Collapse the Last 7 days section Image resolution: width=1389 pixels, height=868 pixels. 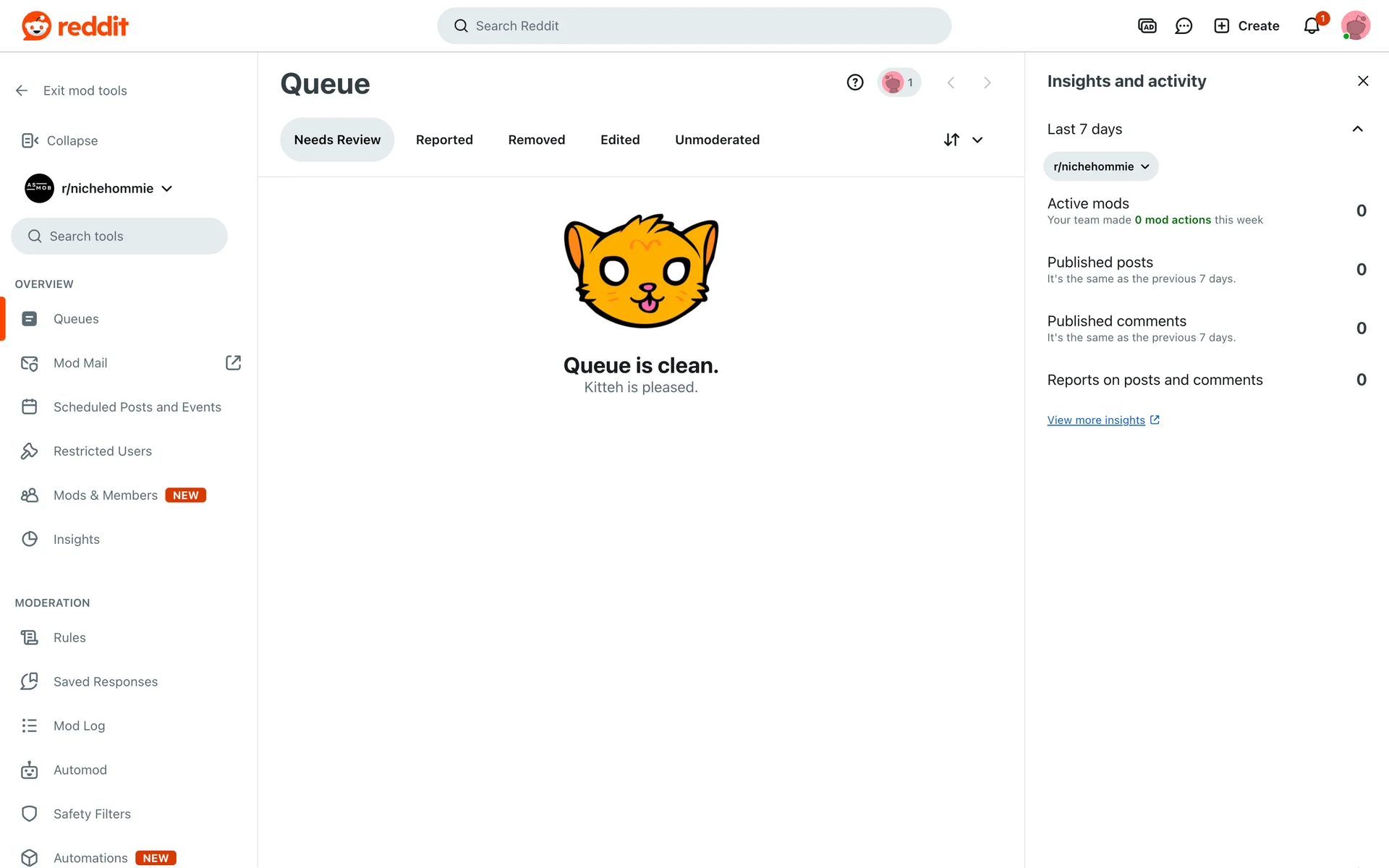click(1357, 129)
